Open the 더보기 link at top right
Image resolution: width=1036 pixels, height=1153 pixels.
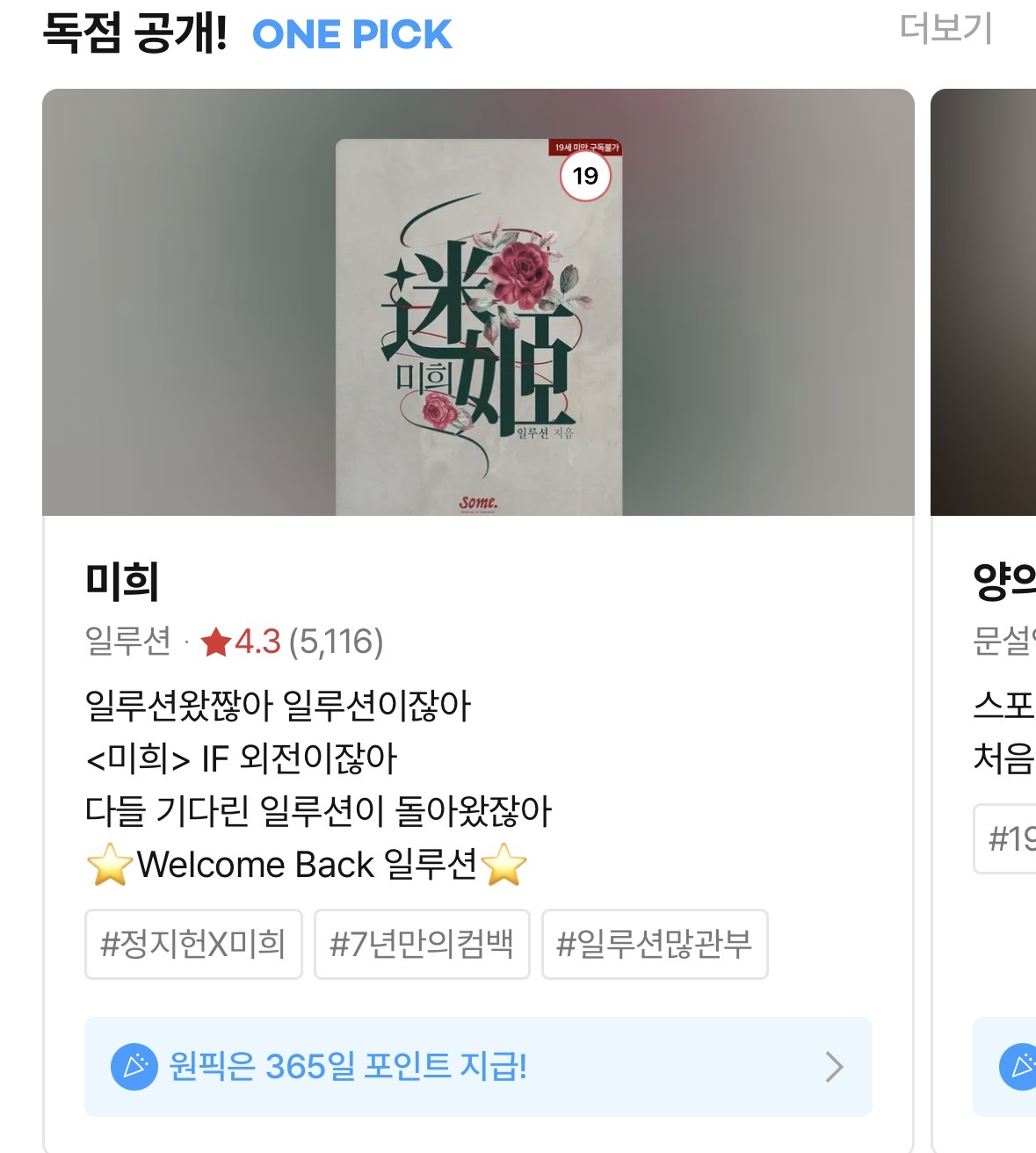(x=945, y=29)
